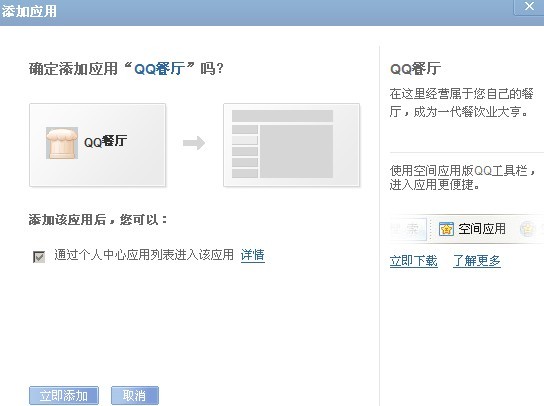The width and height of the screenshot is (544, 406).
Task: Click large content area in layout preview
Action: (x=296, y=151)
